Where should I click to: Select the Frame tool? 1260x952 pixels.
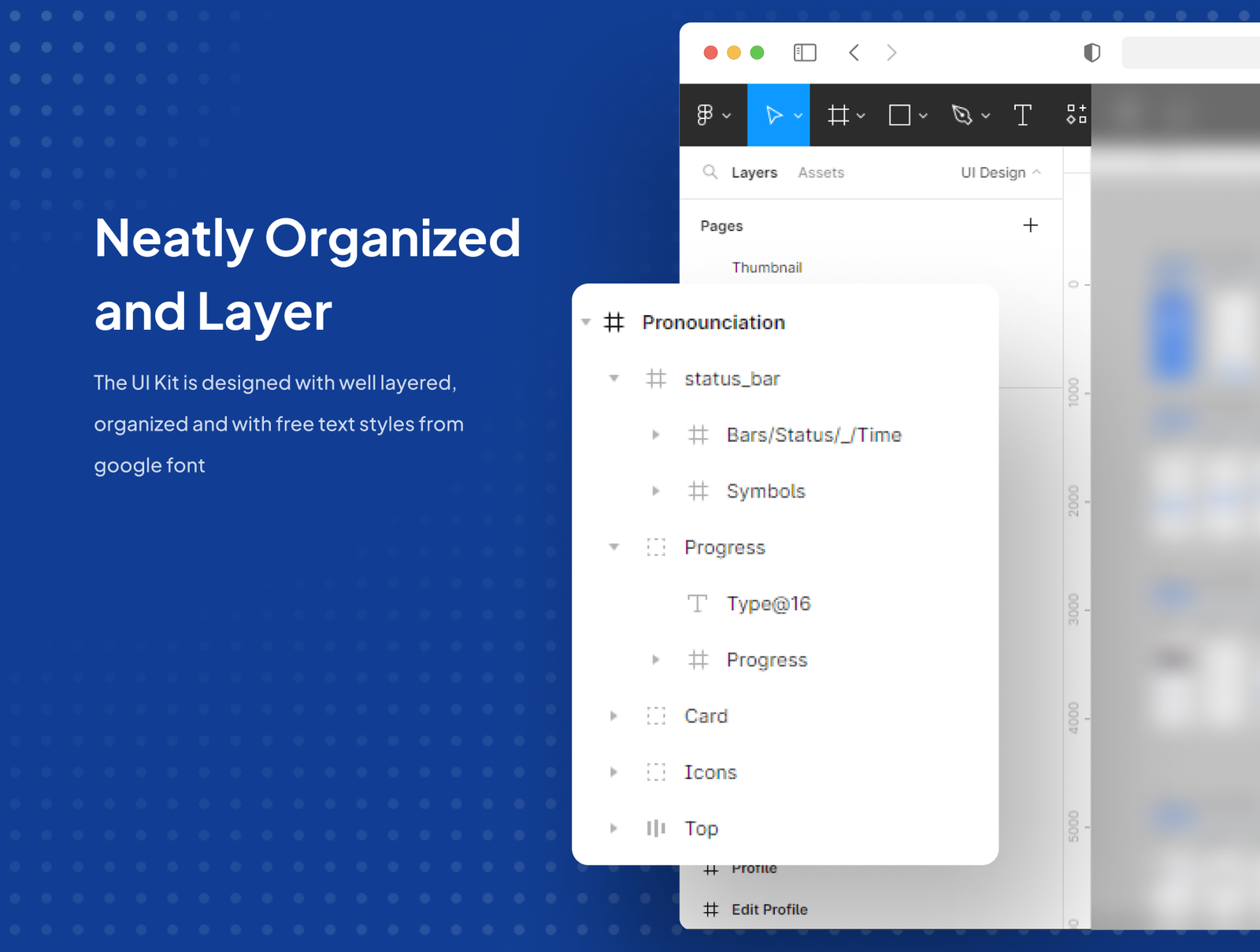pyautogui.click(x=838, y=115)
